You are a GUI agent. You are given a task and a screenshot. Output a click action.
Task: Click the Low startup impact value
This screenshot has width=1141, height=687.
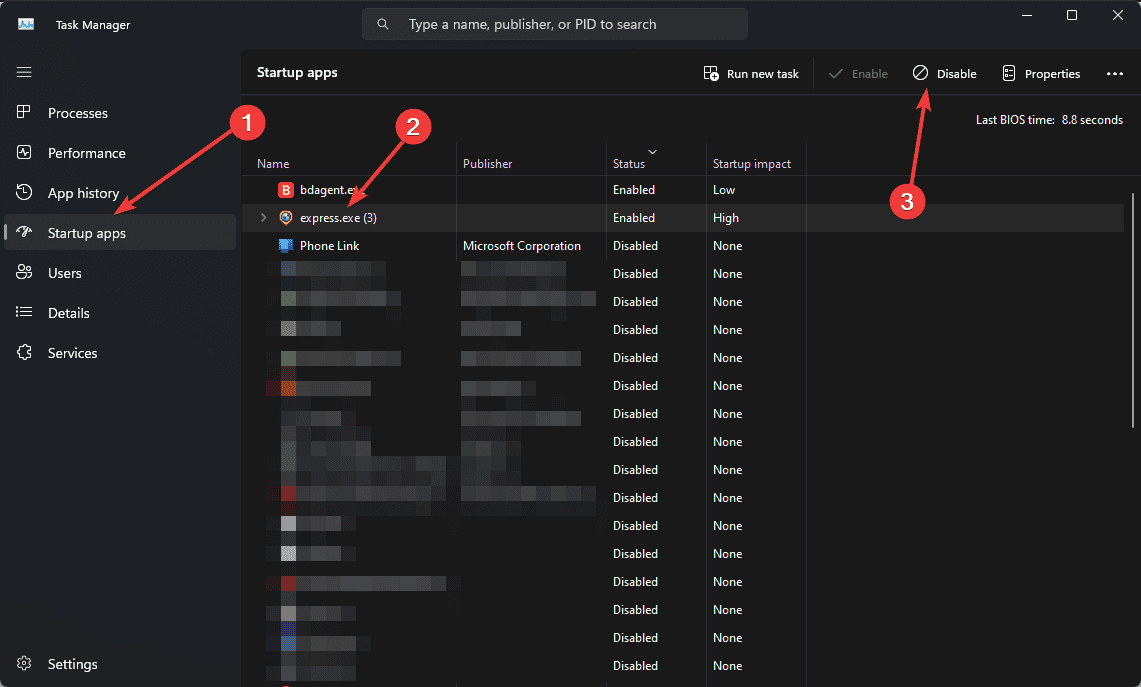(x=724, y=190)
